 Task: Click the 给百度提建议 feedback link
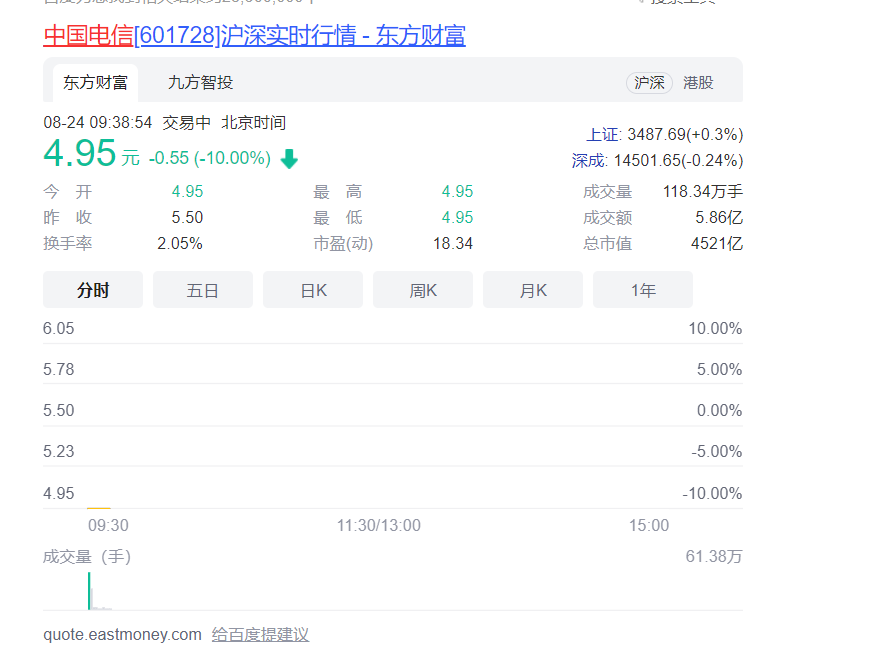pyautogui.click(x=260, y=634)
